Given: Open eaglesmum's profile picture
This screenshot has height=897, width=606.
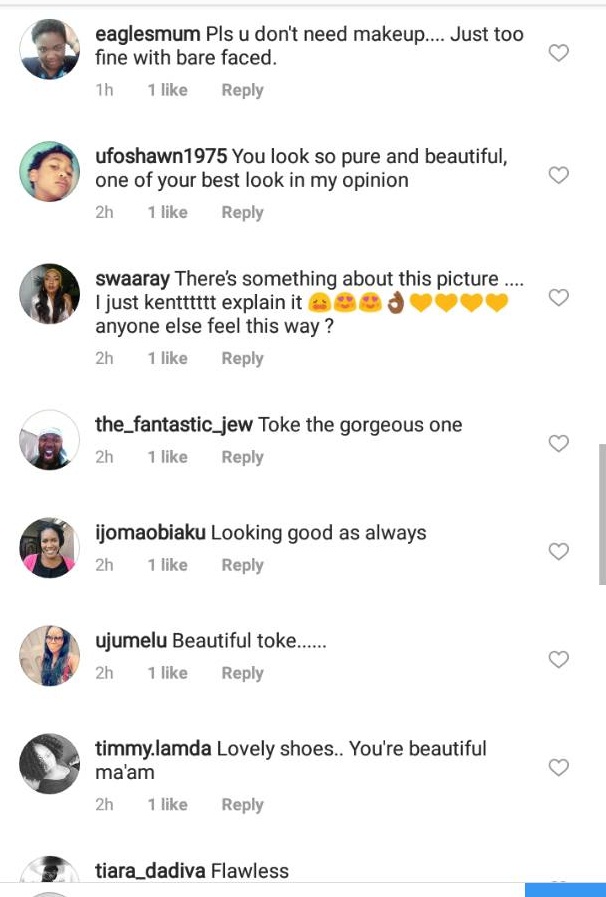Looking at the screenshot, I should pyautogui.click(x=49, y=49).
